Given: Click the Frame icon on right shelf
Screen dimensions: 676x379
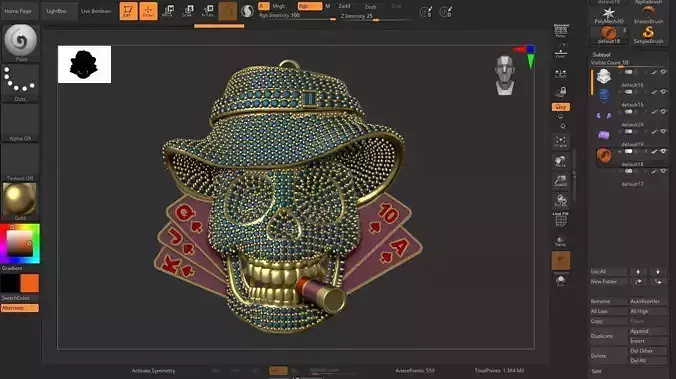Looking at the screenshot, I should click(x=560, y=142).
